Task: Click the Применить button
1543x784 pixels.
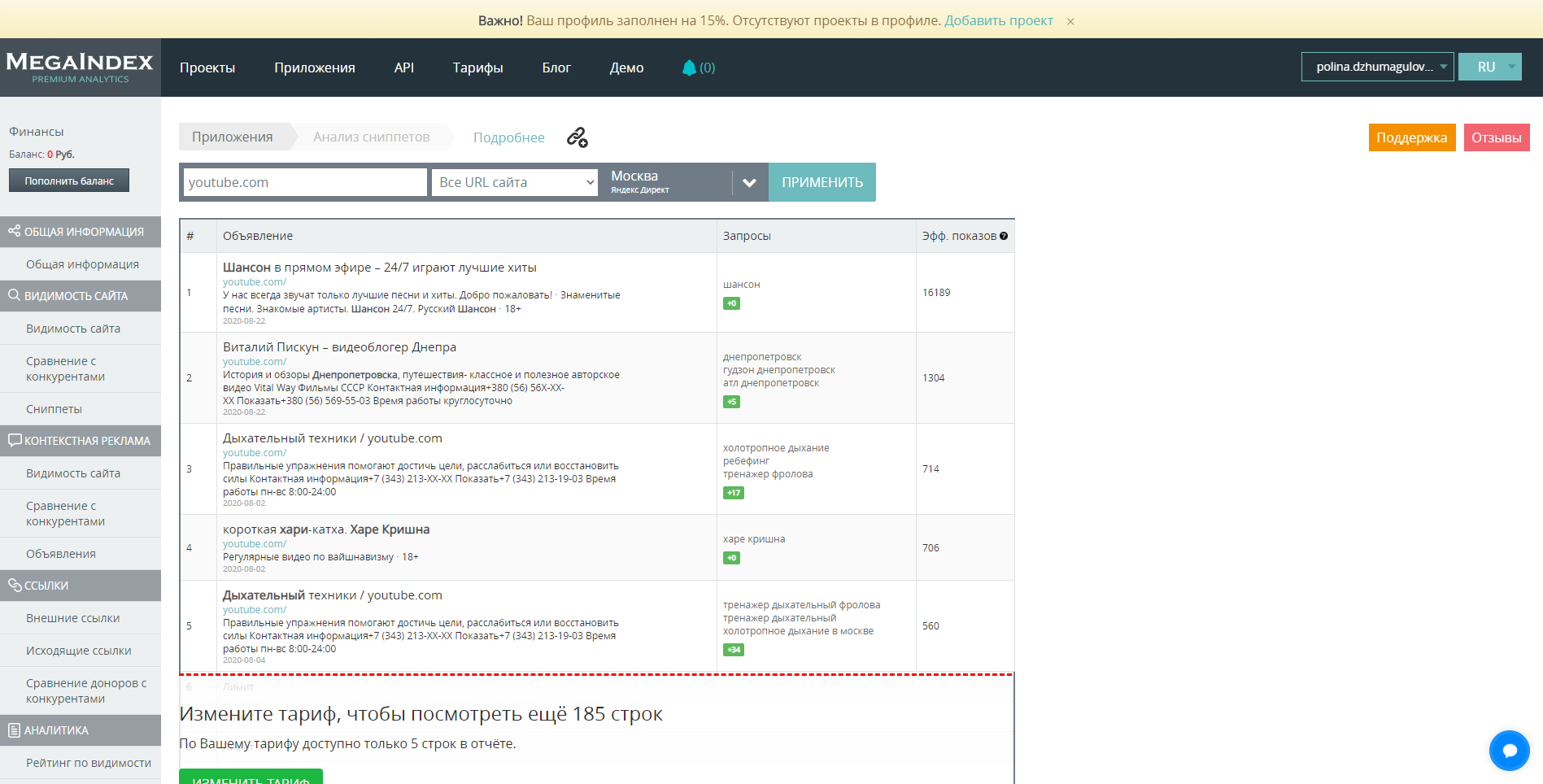Action: [x=822, y=182]
